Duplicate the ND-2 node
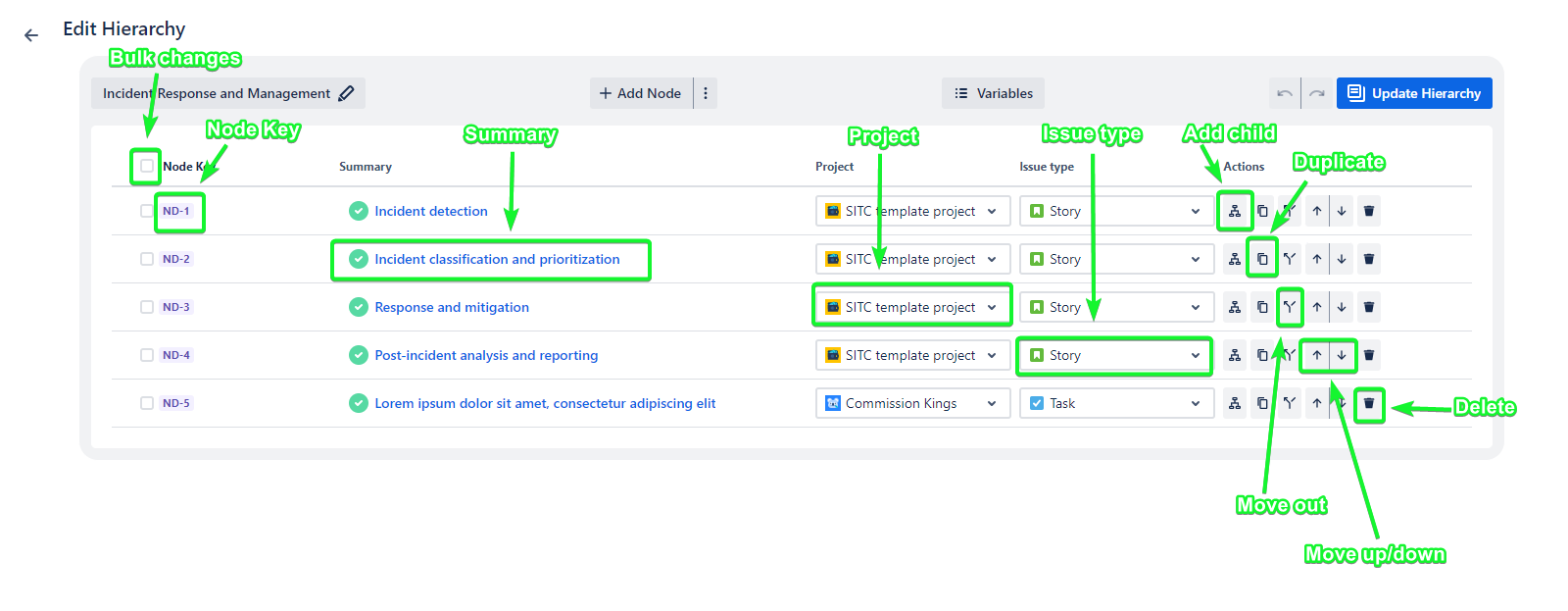 tap(1262, 259)
